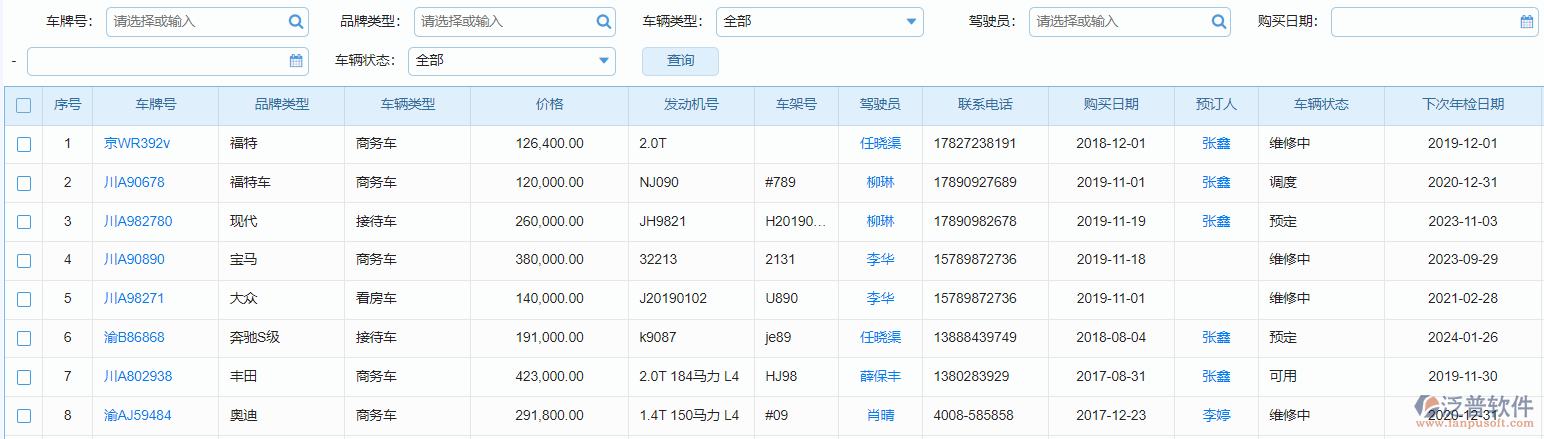Click the 李婷 reservation person link
The height and width of the screenshot is (439, 1544).
(x=1216, y=416)
